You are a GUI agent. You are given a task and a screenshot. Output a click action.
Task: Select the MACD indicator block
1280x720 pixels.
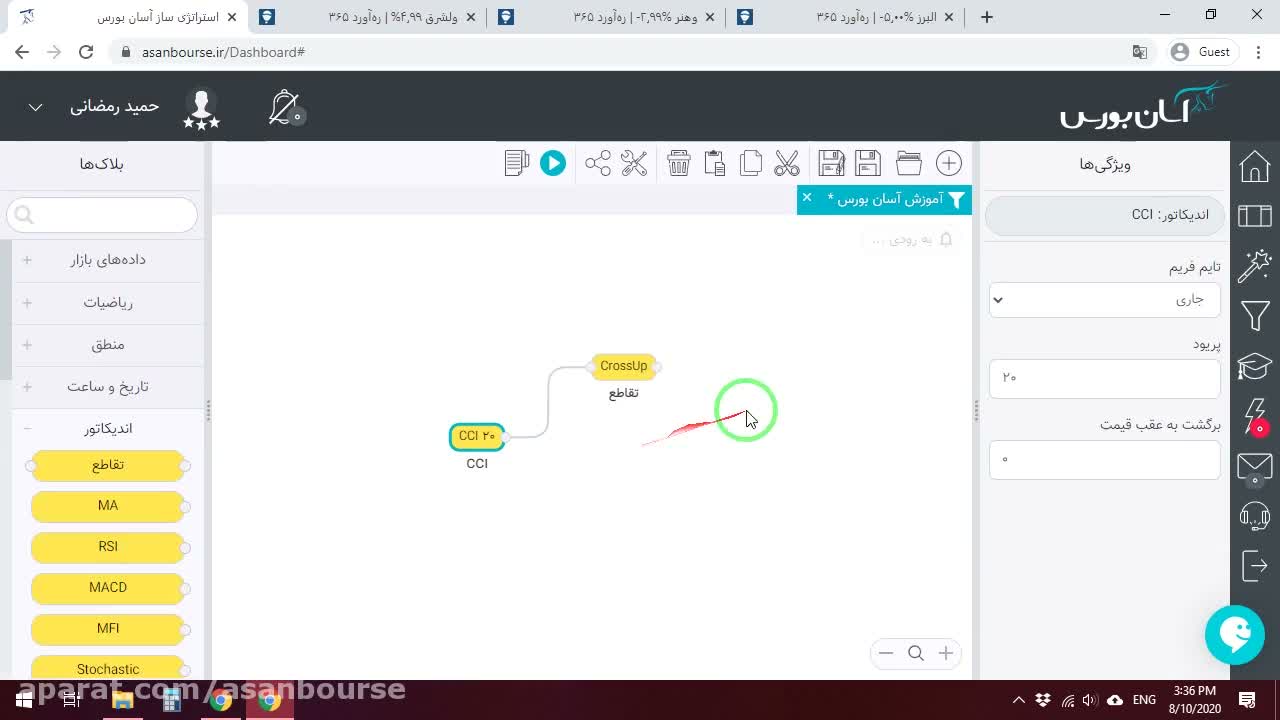[108, 587]
